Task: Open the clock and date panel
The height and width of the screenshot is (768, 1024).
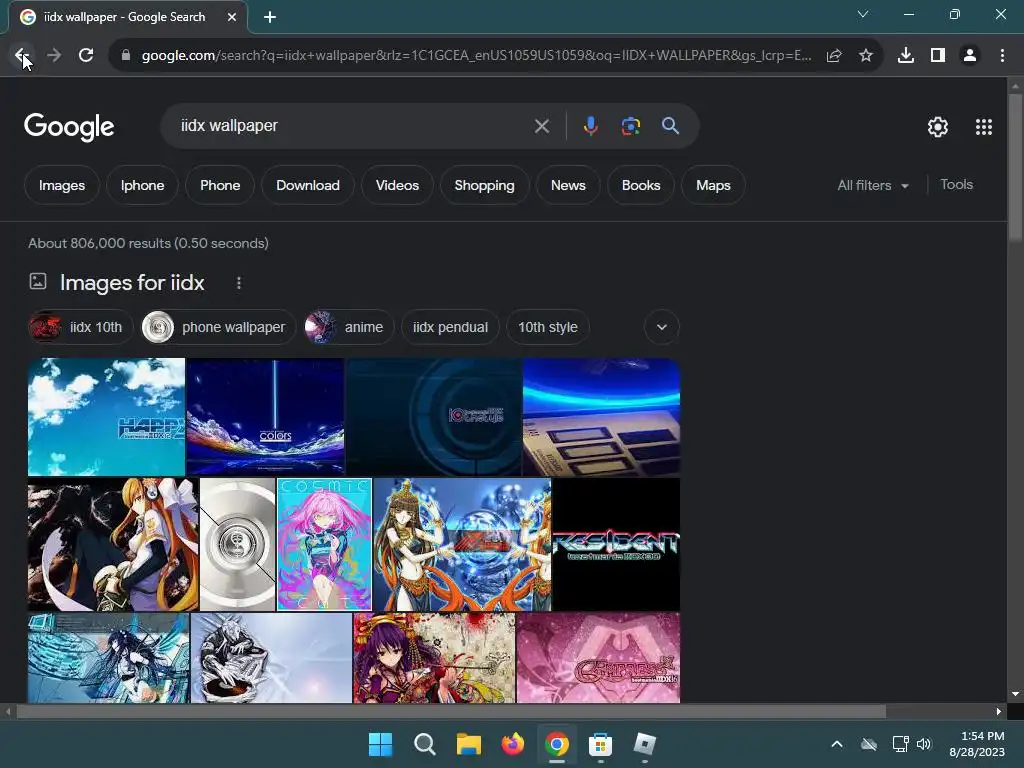Action: tap(976, 744)
